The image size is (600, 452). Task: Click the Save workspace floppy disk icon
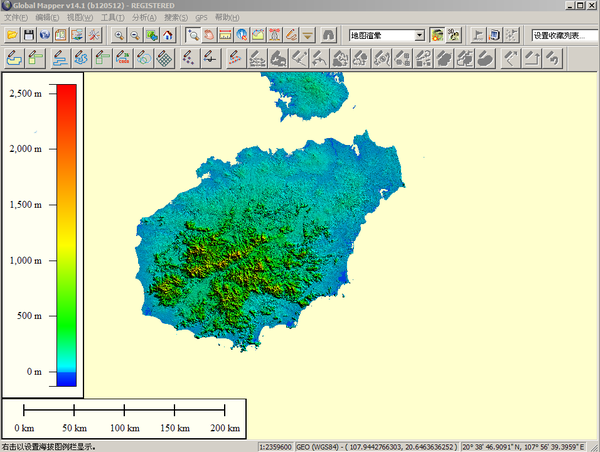29,35
